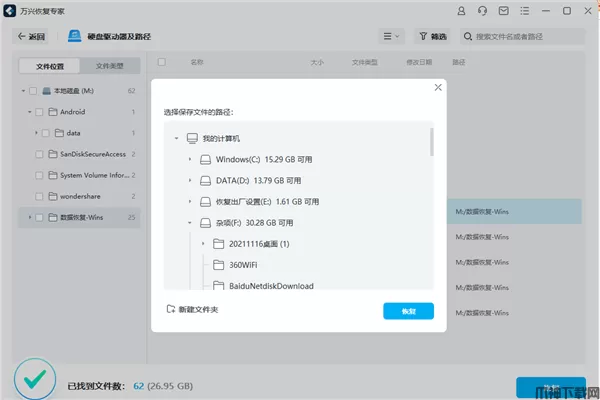Click the wondershare folder icon

coord(53,196)
